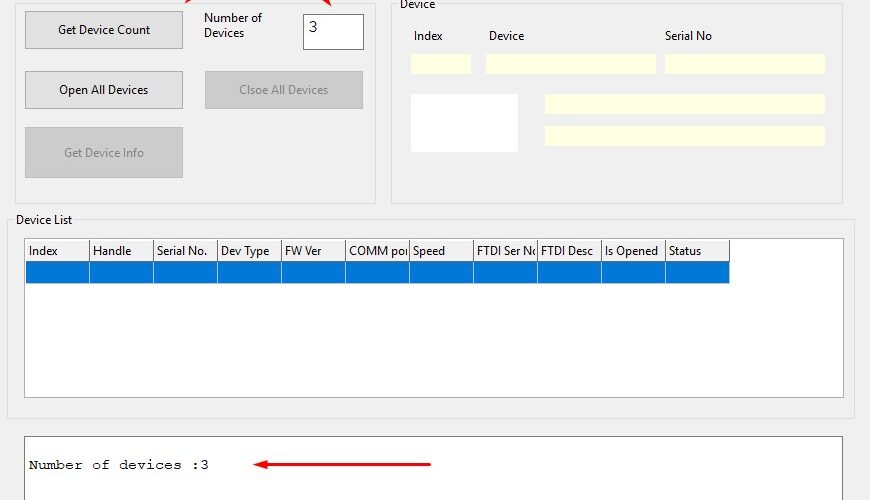
Task: Click the FTDI Desc column header
Action: pyautogui.click(x=569, y=251)
